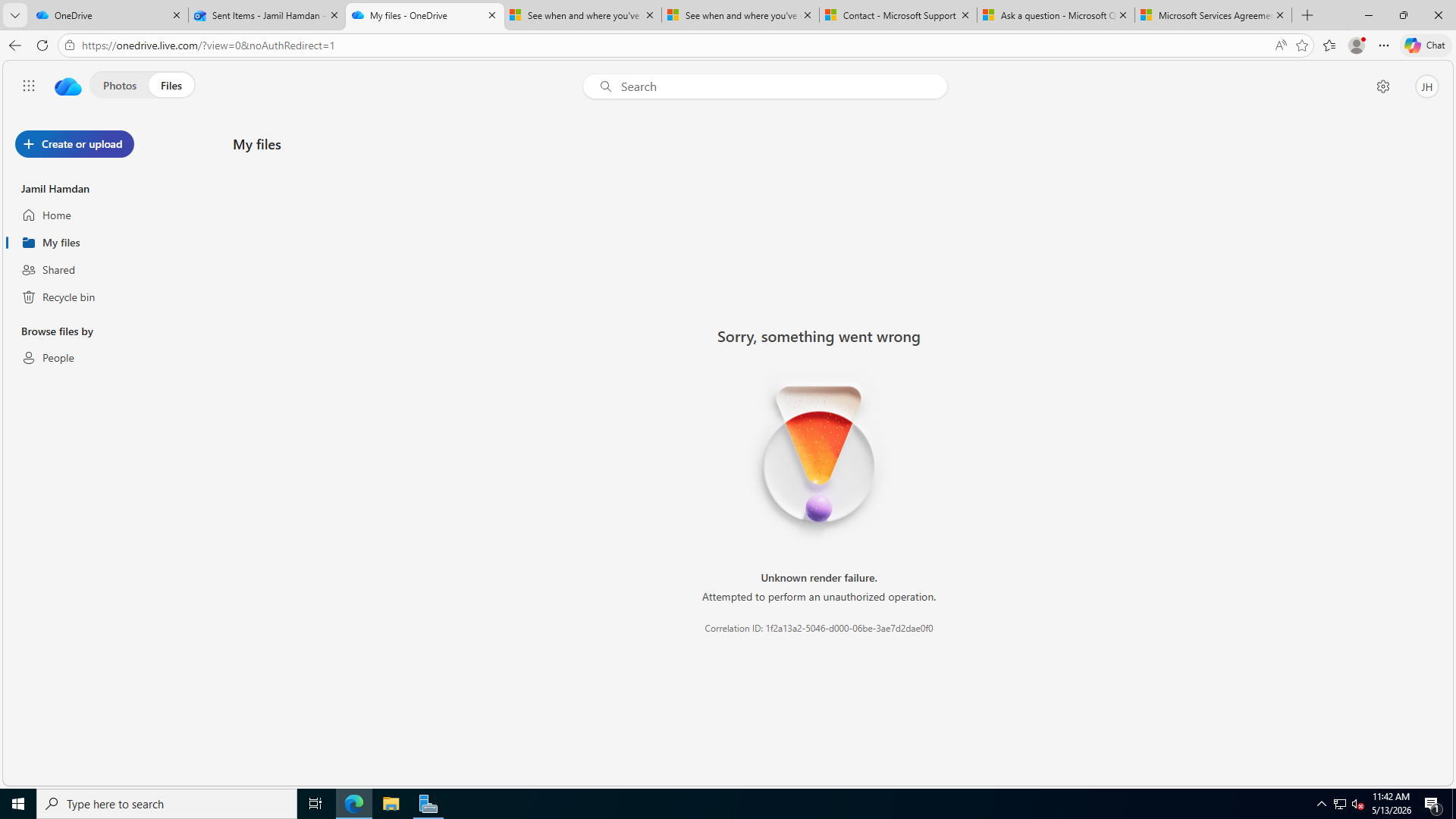The height and width of the screenshot is (819, 1456).
Task: Add this page to favorites
Action: (x=1302, y=45)
